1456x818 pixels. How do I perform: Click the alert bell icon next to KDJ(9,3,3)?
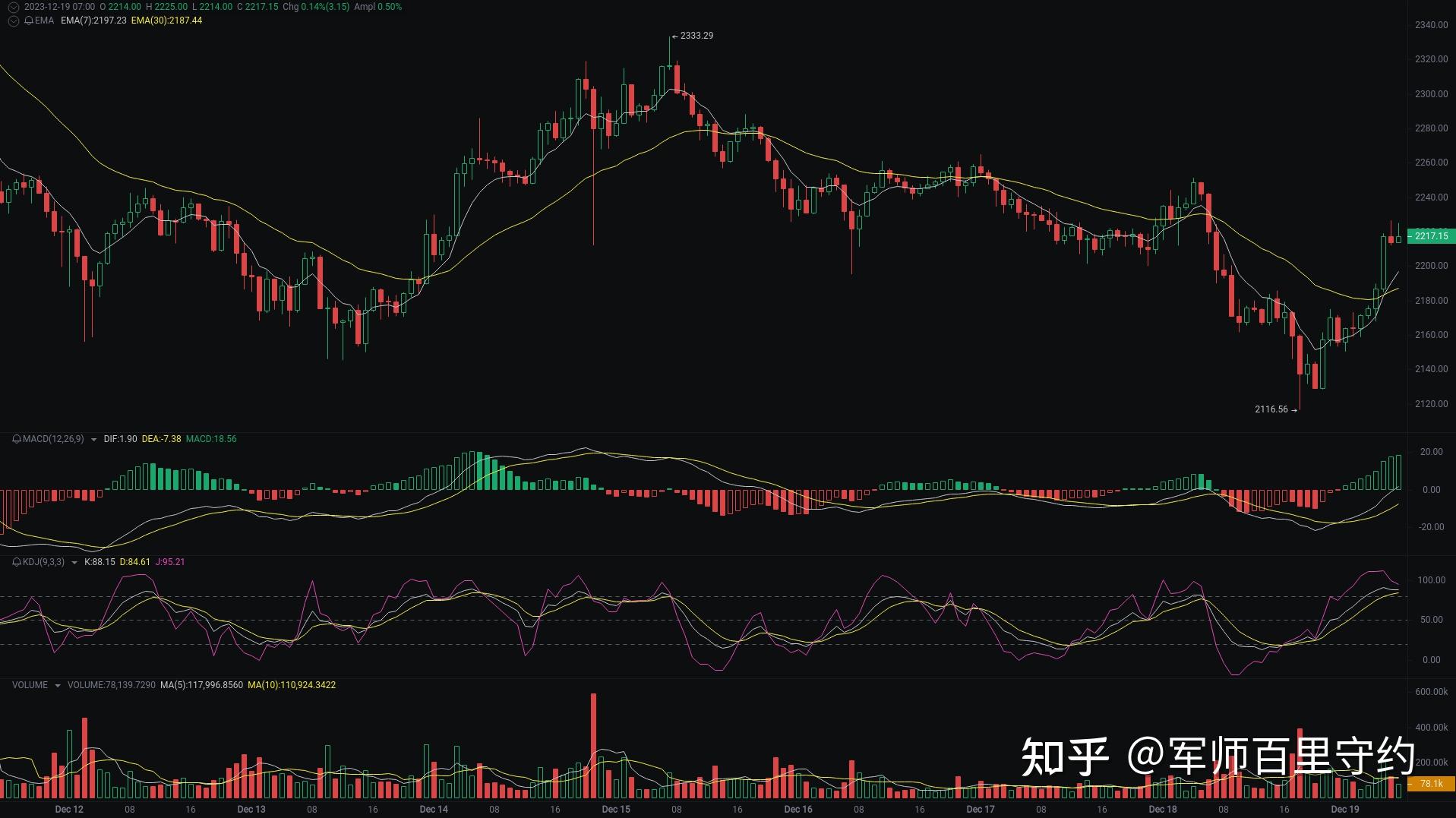(x=17, y=562)
